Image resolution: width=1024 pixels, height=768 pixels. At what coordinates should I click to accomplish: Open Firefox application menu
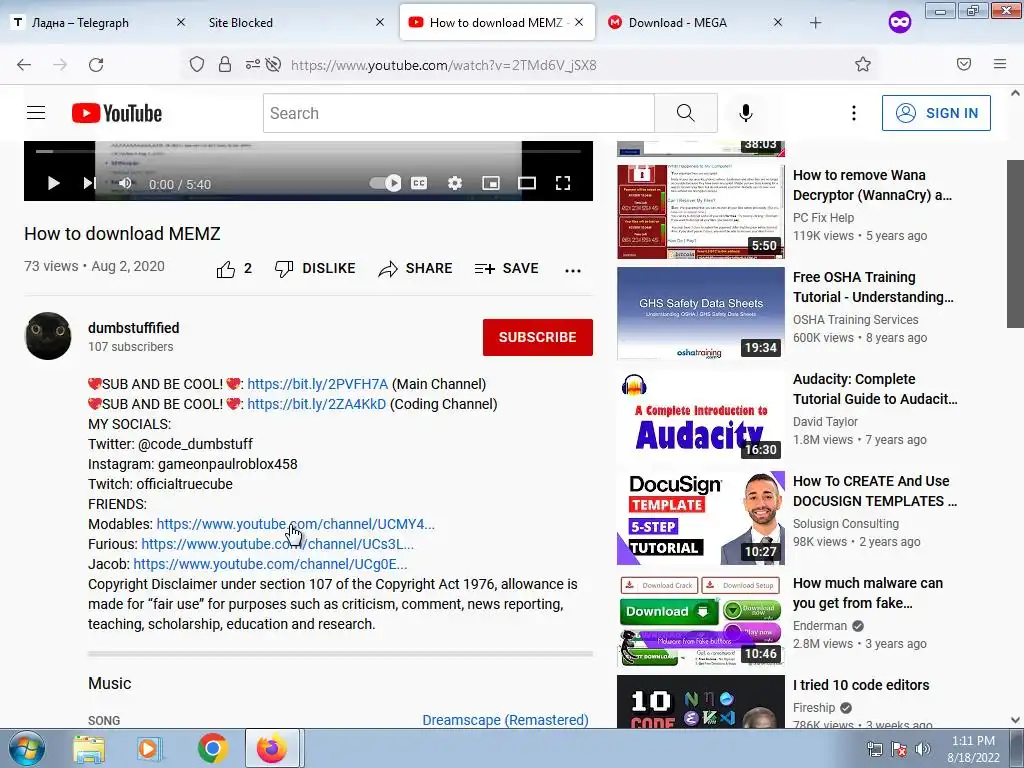coord(1000,64)
